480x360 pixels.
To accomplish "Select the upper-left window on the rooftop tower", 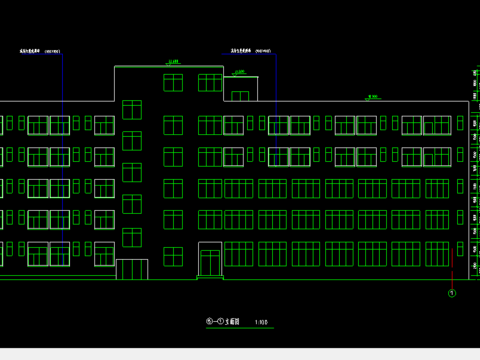I will [173, 83].
